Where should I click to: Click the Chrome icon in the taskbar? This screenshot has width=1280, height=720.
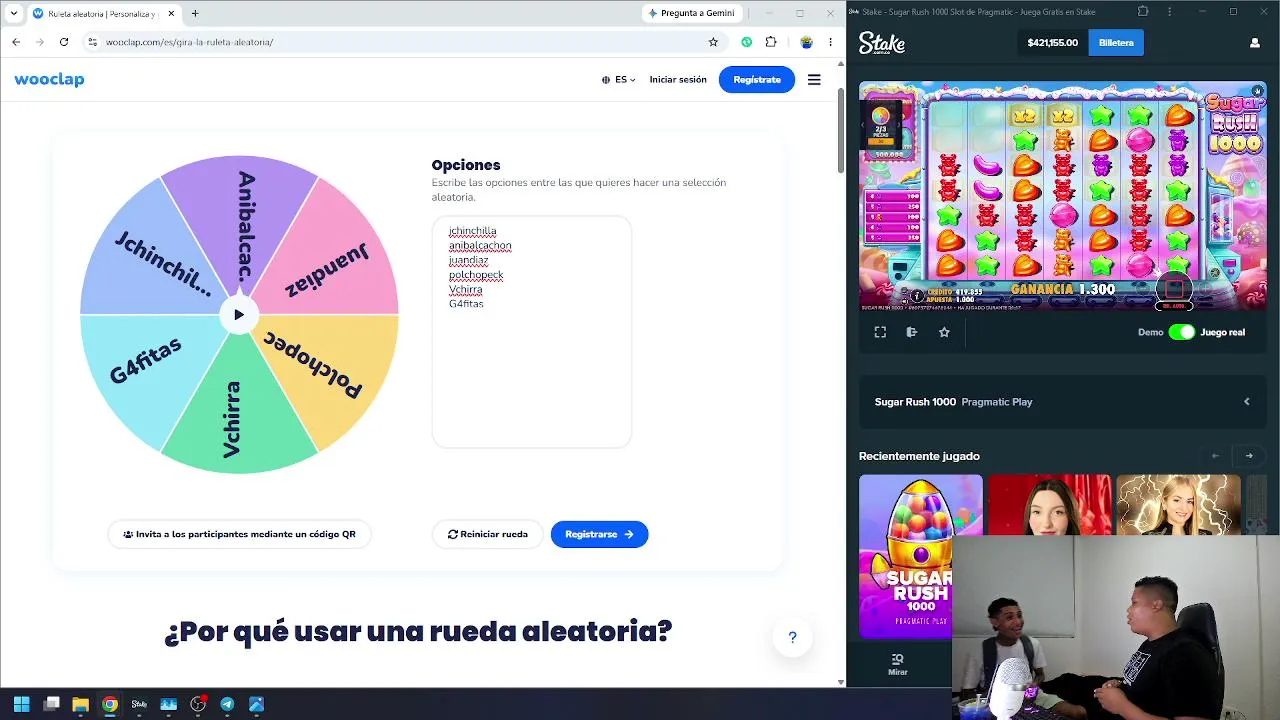[x=110, y=704]
